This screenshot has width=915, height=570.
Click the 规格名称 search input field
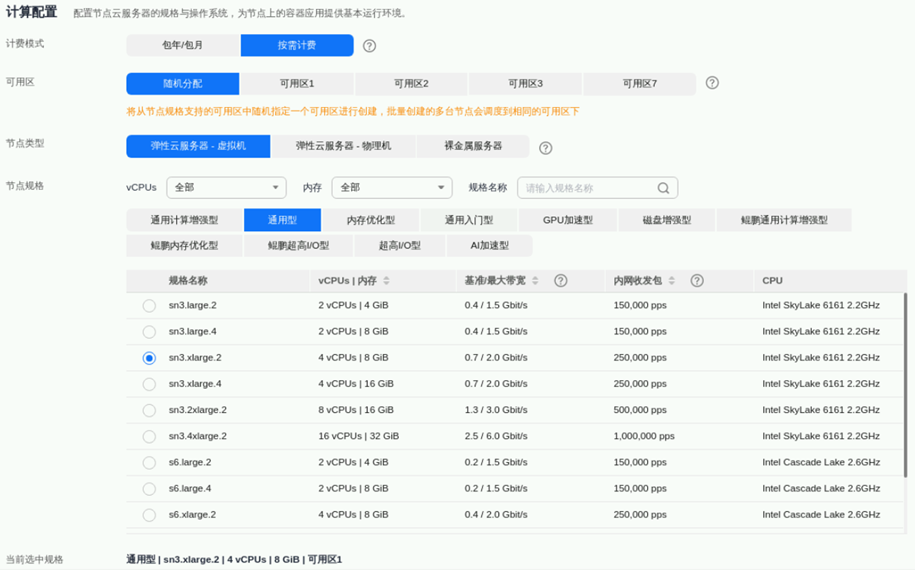[x=588, y=188]
